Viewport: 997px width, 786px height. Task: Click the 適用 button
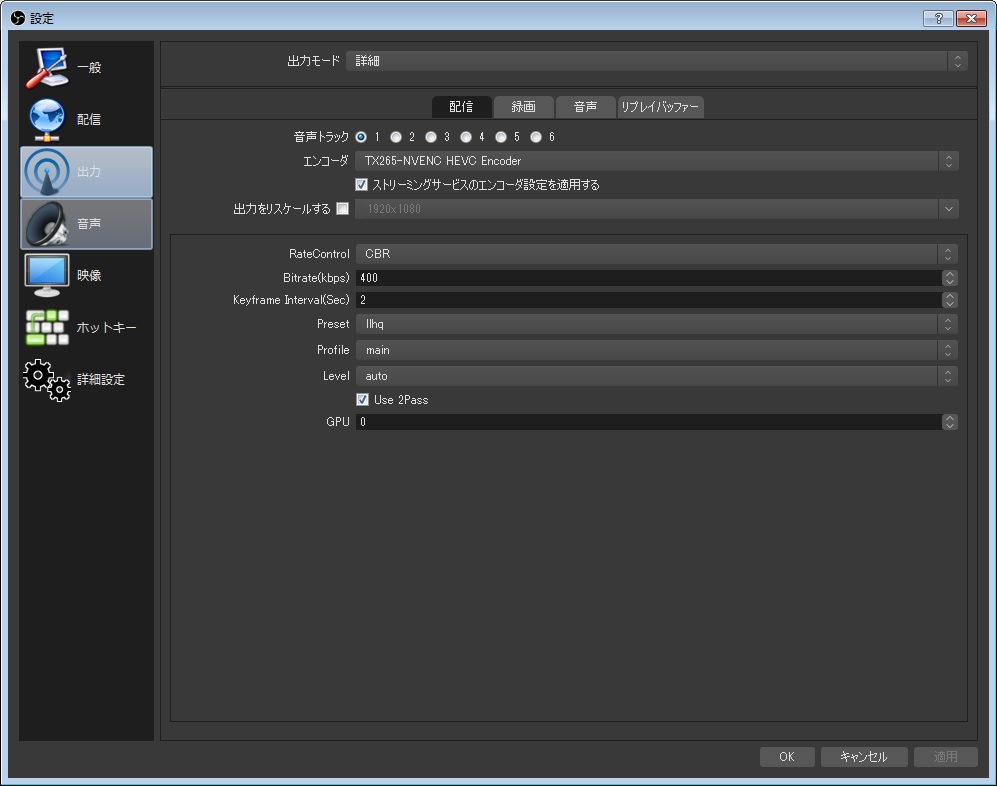click(x=945, y=757)
